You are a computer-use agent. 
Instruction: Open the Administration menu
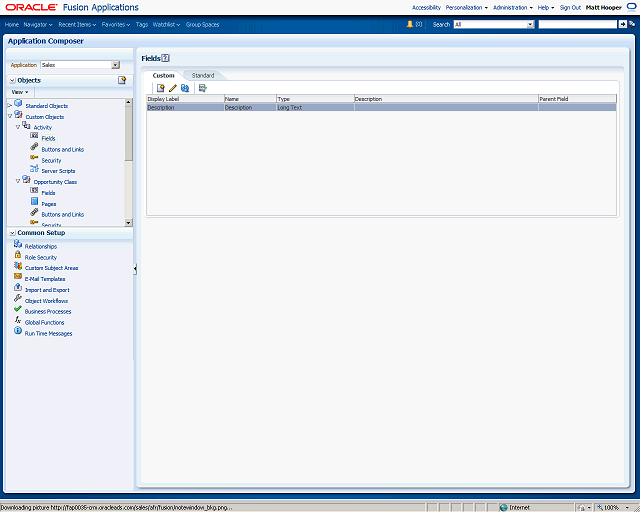click(x=513, y=8)
